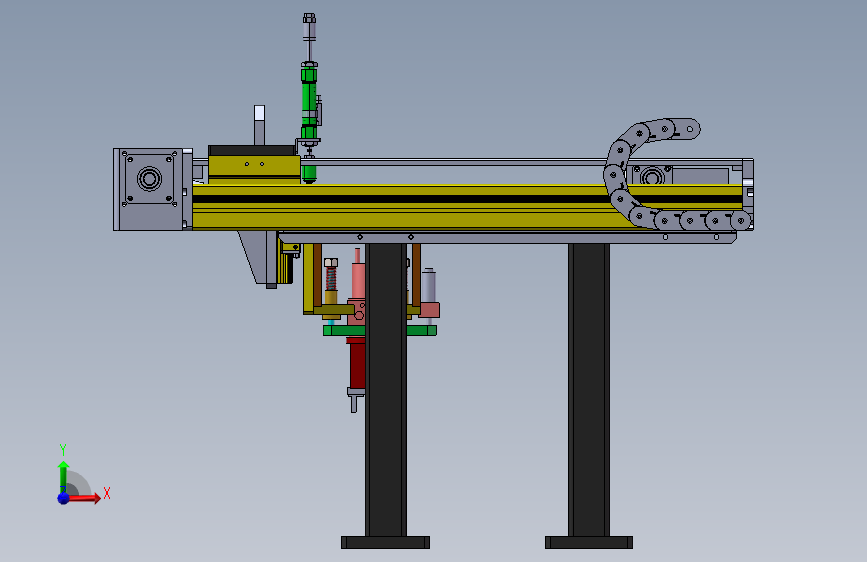
Task: Select the red spring beneath the rail
Action: 331,279
